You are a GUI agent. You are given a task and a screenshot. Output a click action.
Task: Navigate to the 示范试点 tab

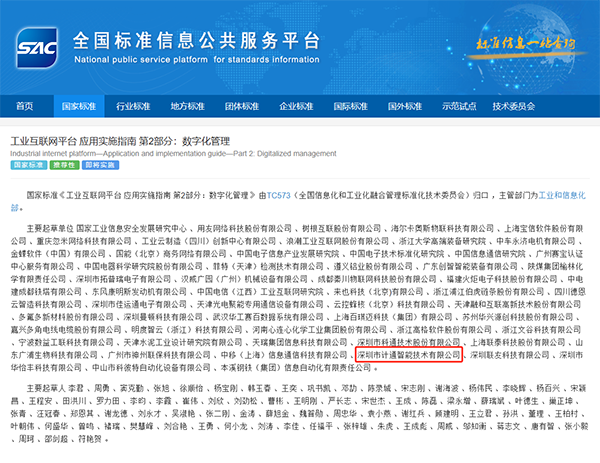[x=458, y=105]
